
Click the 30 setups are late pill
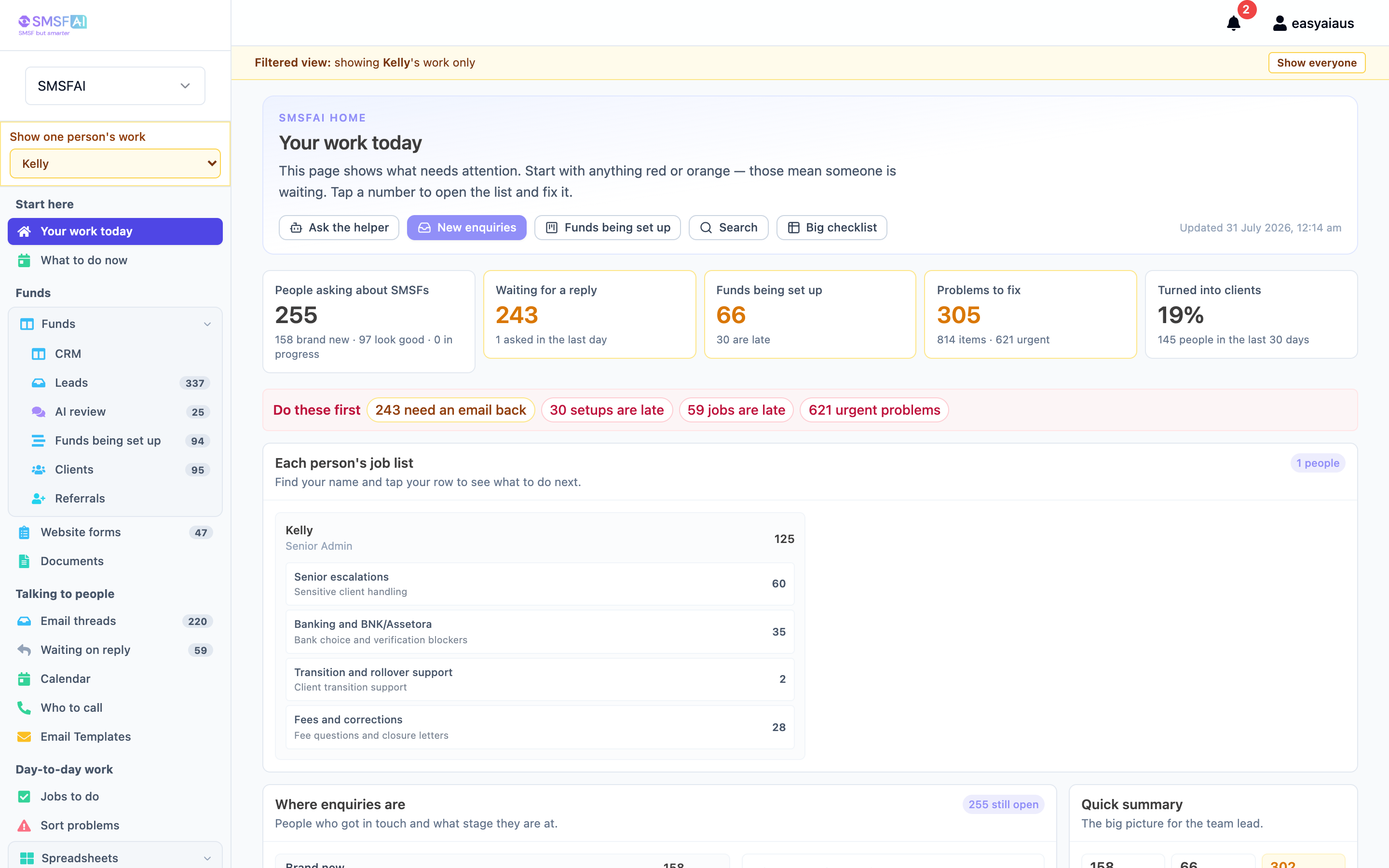[607, 410]
